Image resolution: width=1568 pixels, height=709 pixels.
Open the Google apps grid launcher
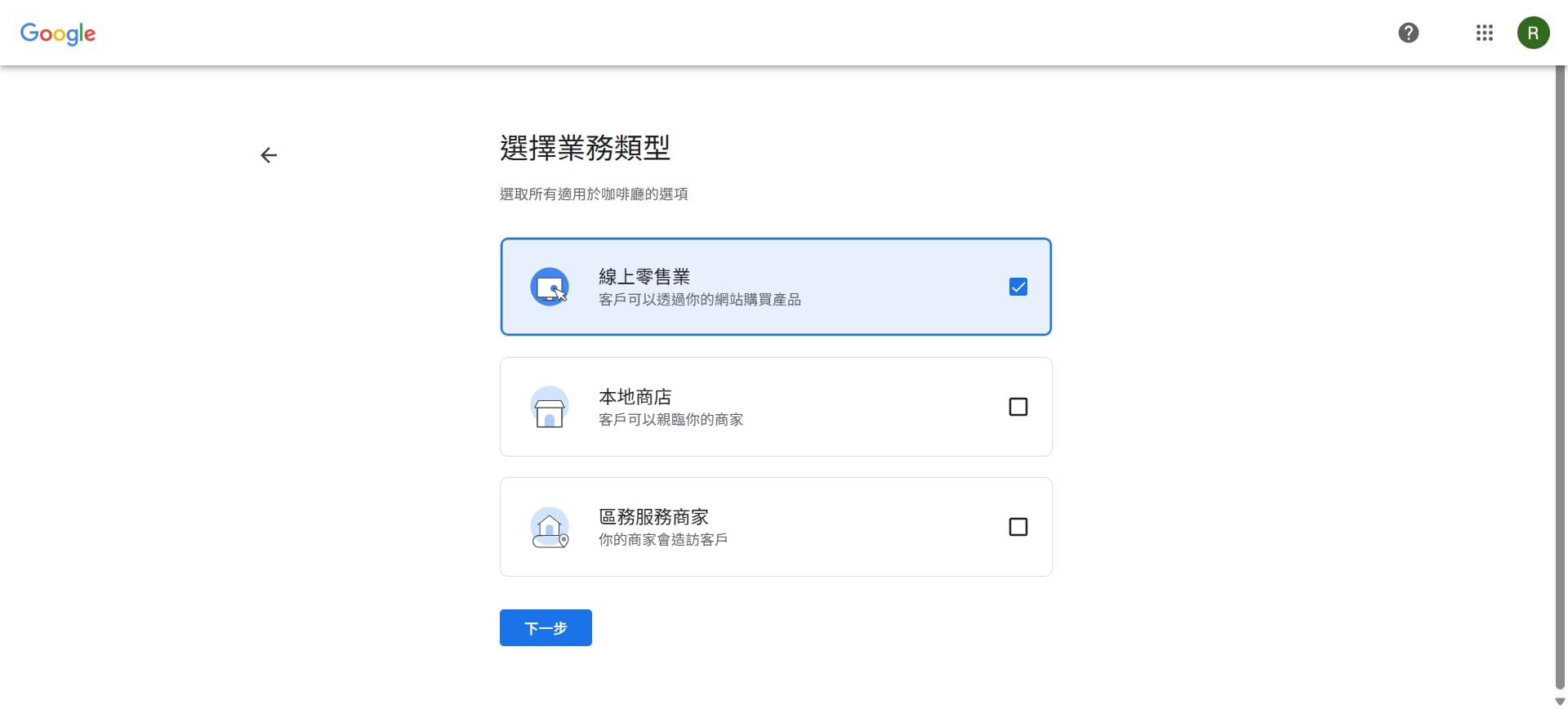click(x=1484, y=33)
